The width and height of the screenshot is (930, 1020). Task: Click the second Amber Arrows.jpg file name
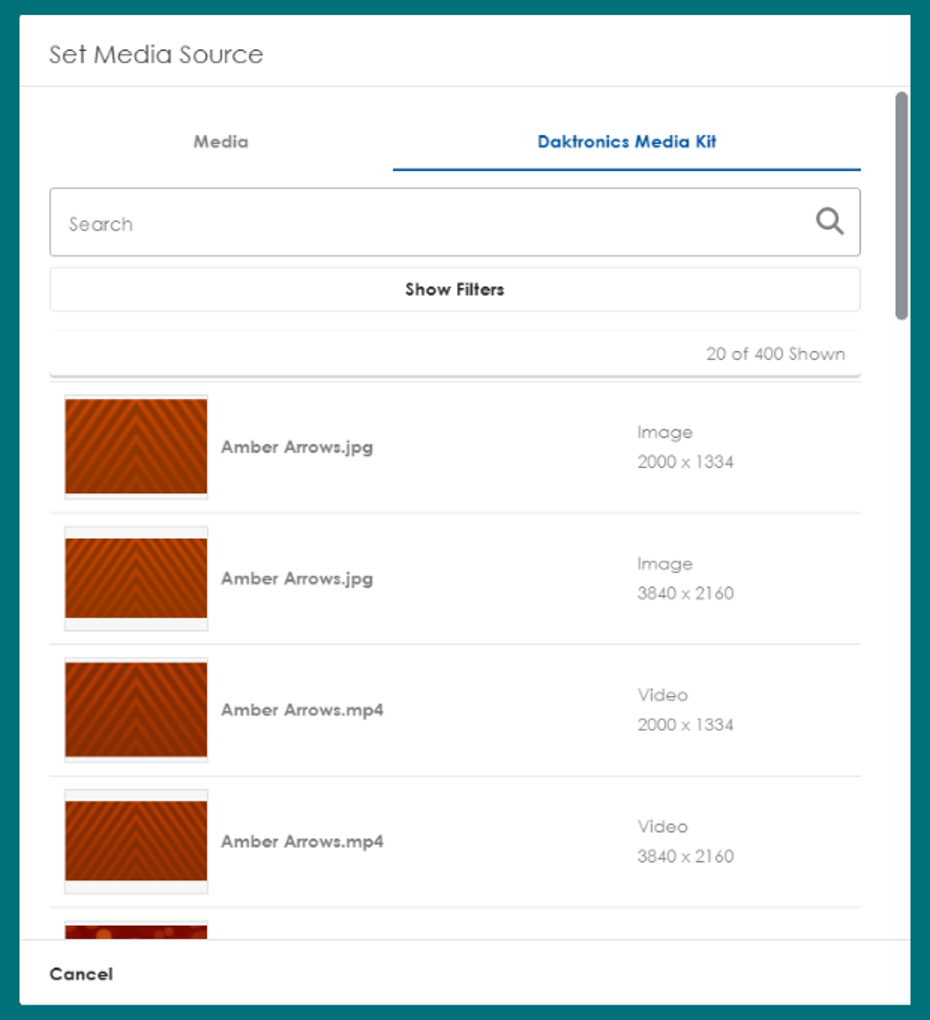click(x=297, y=579)
